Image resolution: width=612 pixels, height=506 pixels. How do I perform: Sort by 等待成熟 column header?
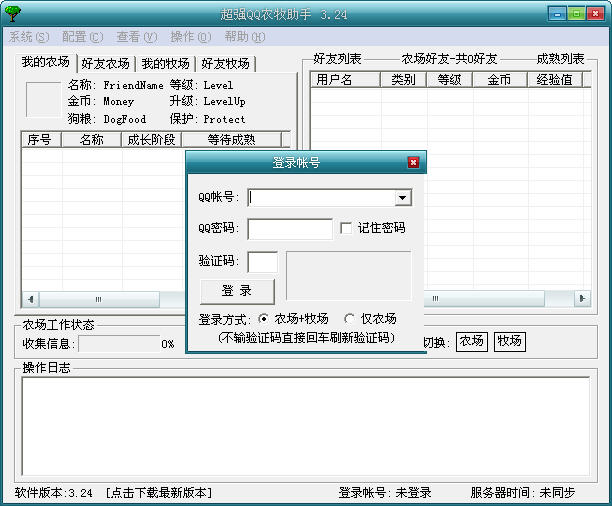coord(231,139)
